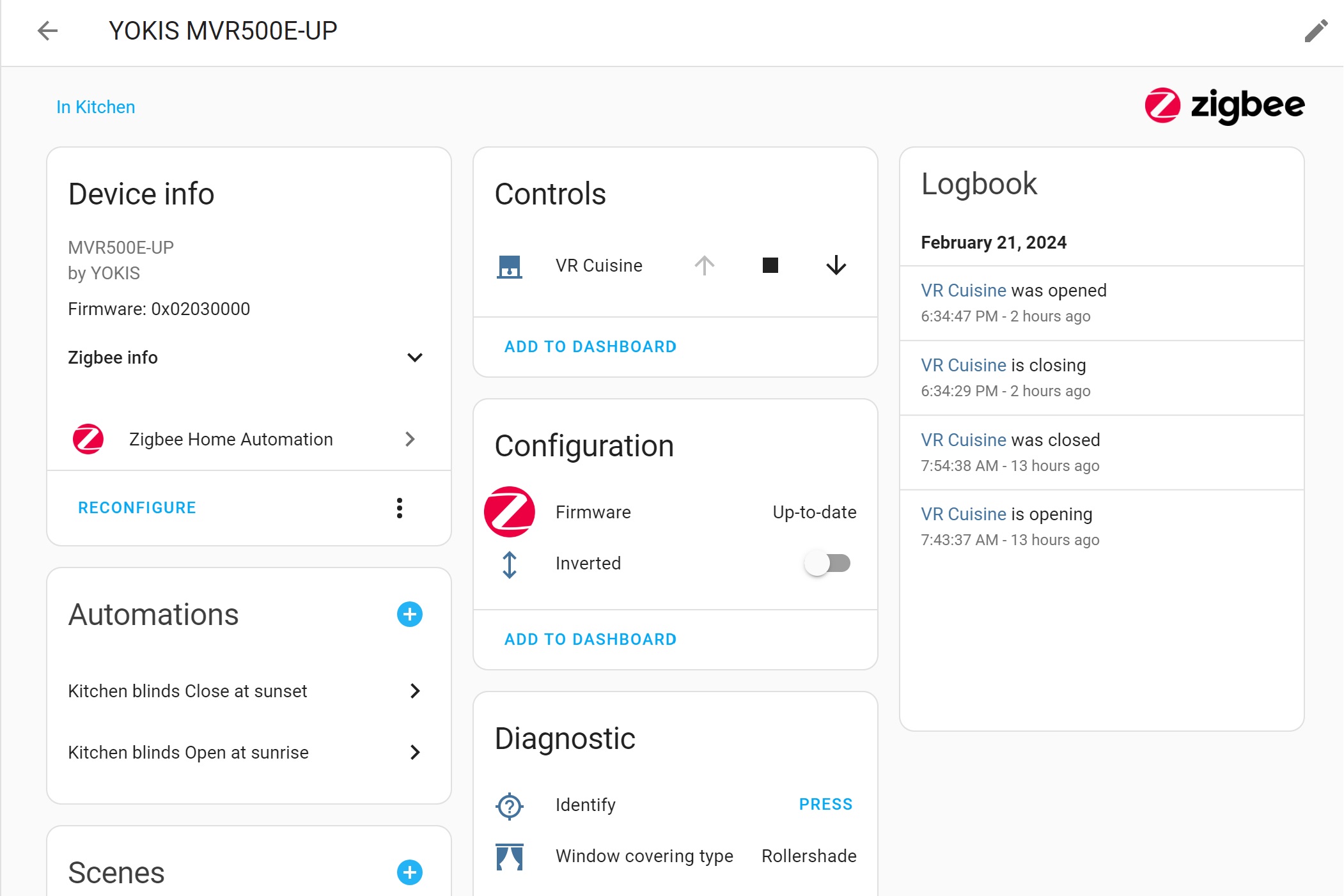Toggle the Inverted switch
Image resolution: width=1344 pixels, height=896 pixels.
coord(827,563)
